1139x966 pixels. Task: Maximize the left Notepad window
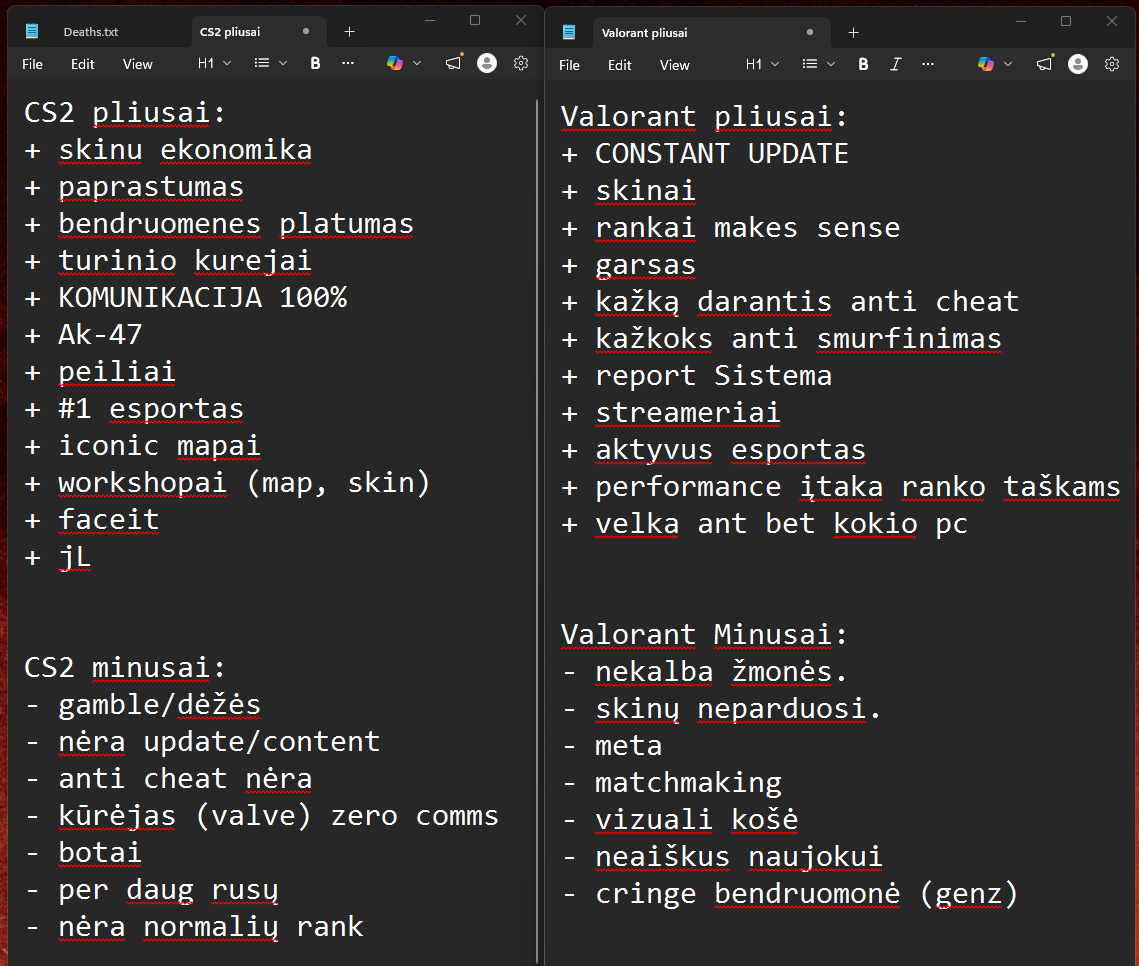point(475,20)
